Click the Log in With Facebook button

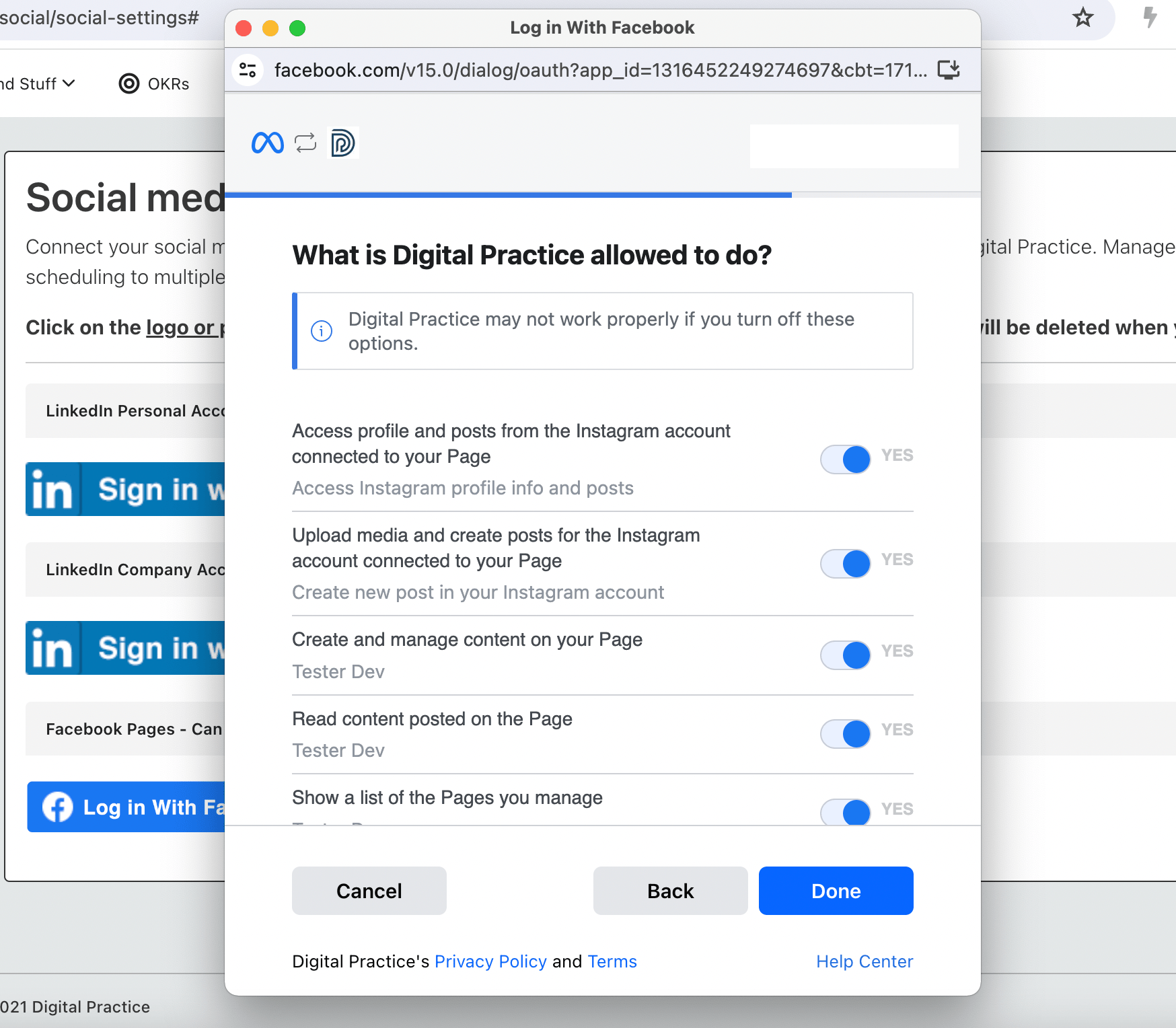(x=126, y=807)
